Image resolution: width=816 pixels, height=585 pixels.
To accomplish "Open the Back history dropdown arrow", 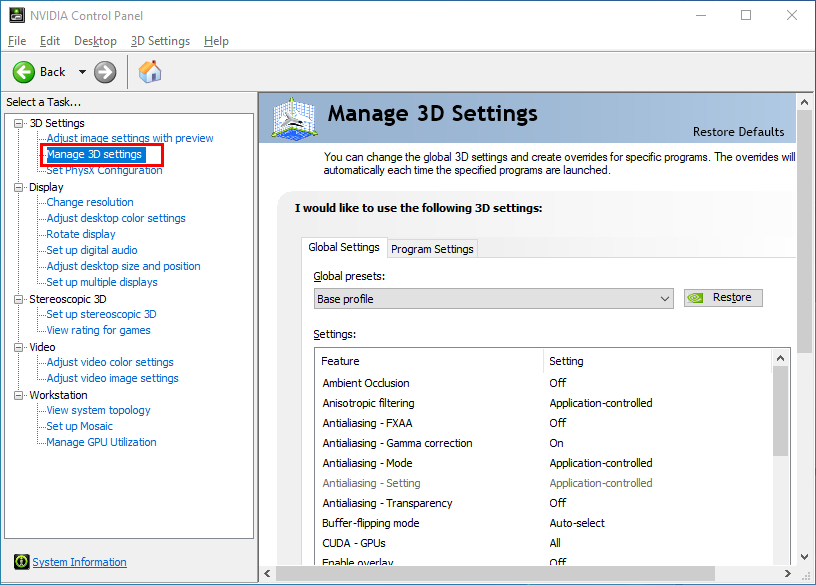I will click(x=82, y=72).
